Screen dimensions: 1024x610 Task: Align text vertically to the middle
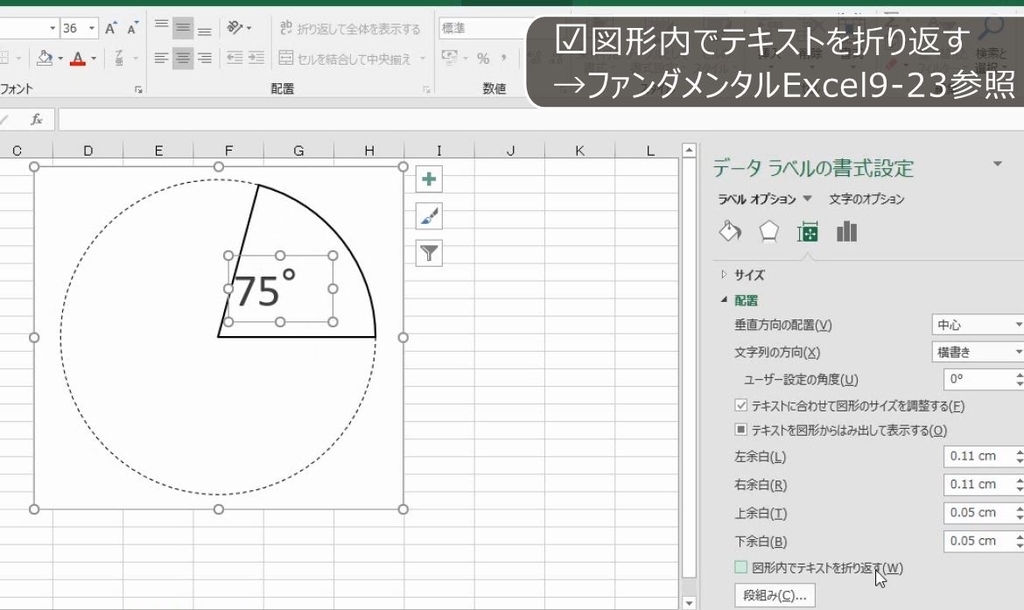click(x=183, y=28)
